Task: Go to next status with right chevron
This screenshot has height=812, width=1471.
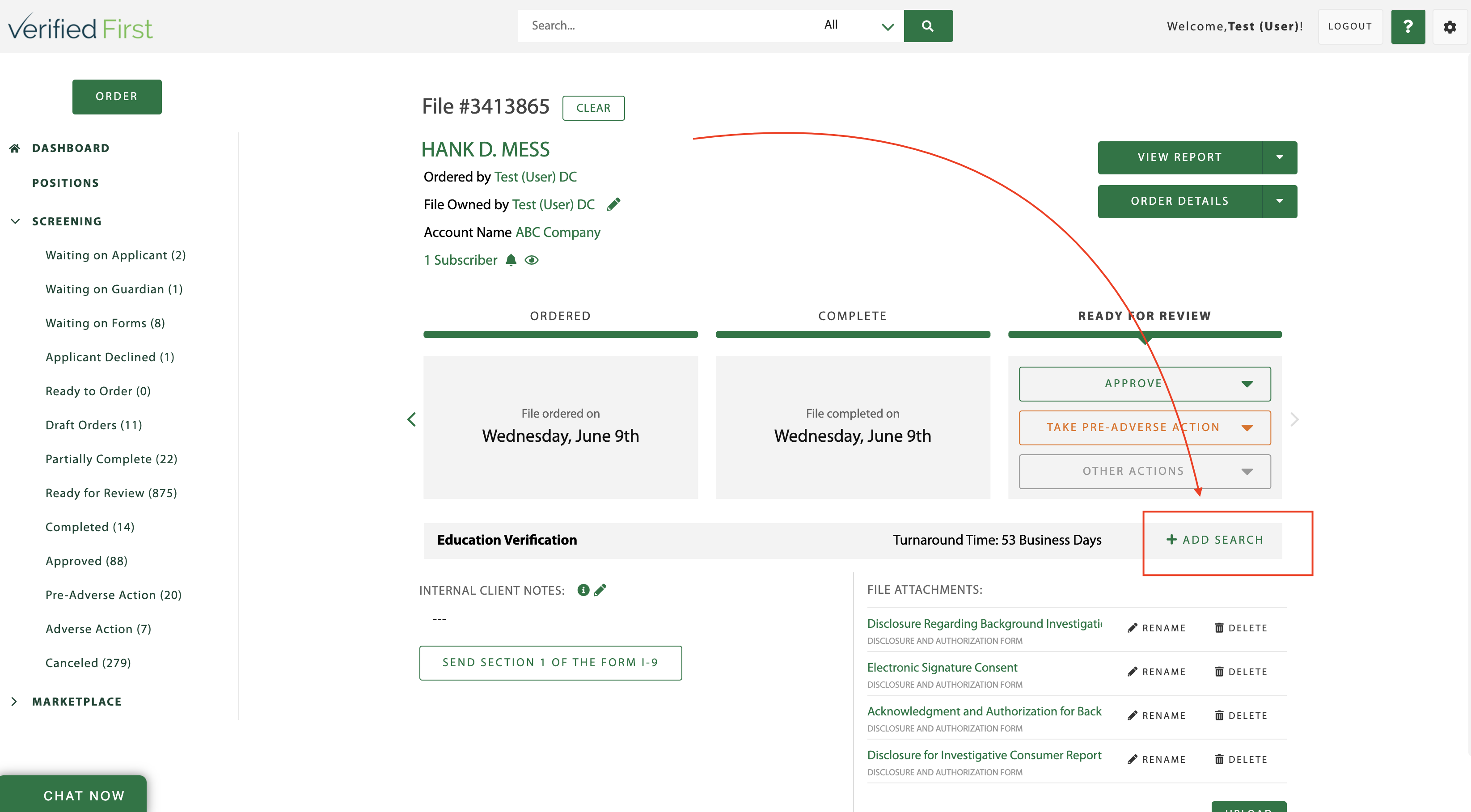Action: point(1294,419)
